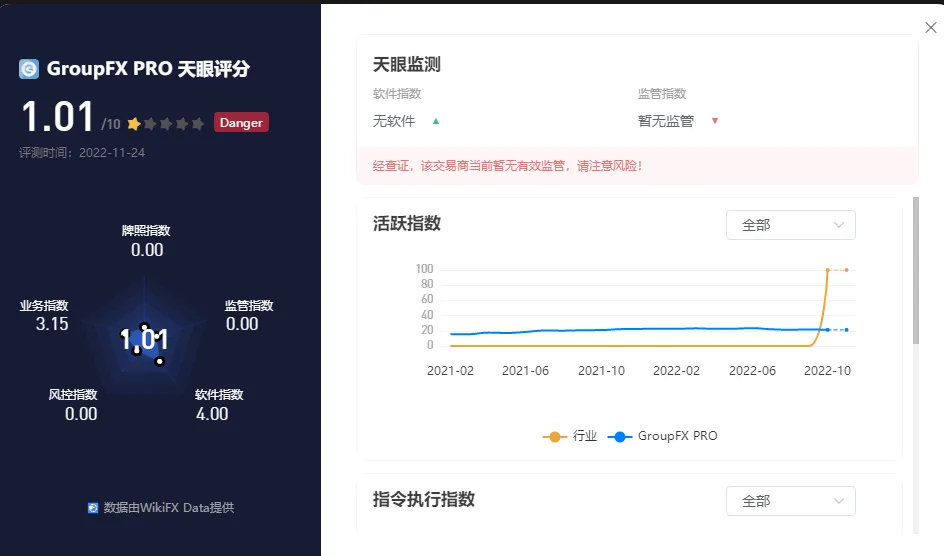The image size is (944, 556).
Task: Click the red down triangle beside 暂无监管
Action: 715,121
